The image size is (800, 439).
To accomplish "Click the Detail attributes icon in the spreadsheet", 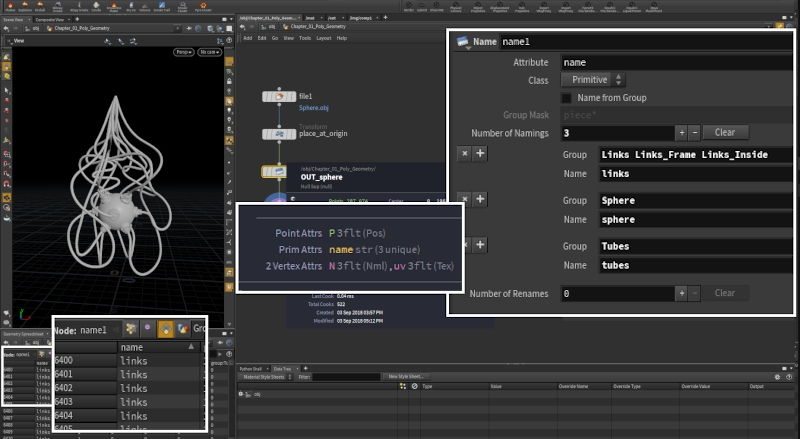I will click(x=181, y=329).
